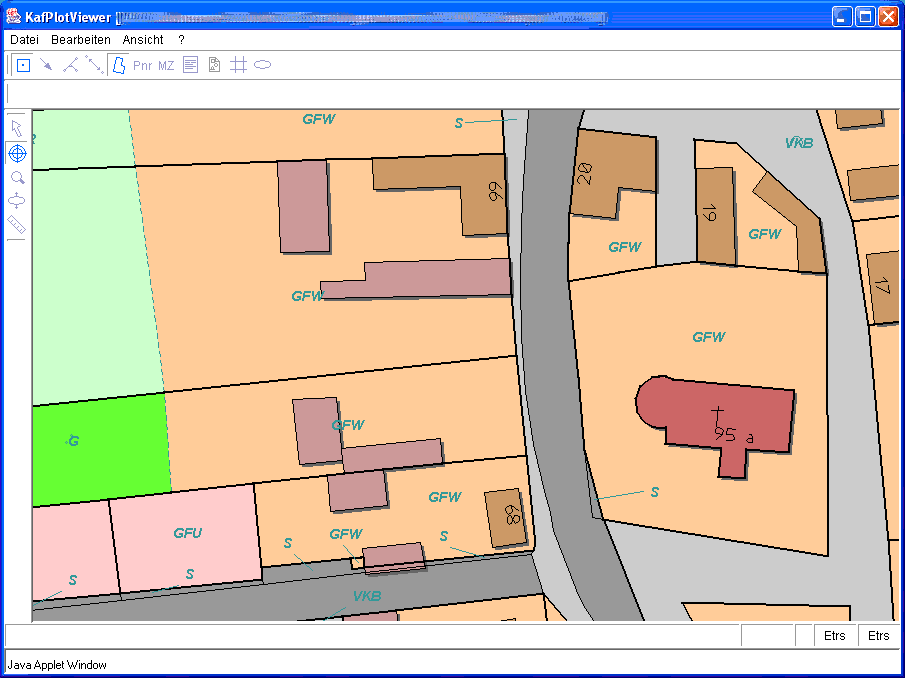Open the Bearbeiten menu
Viewport: 905px width, 678px height.
tap(81, 40)
